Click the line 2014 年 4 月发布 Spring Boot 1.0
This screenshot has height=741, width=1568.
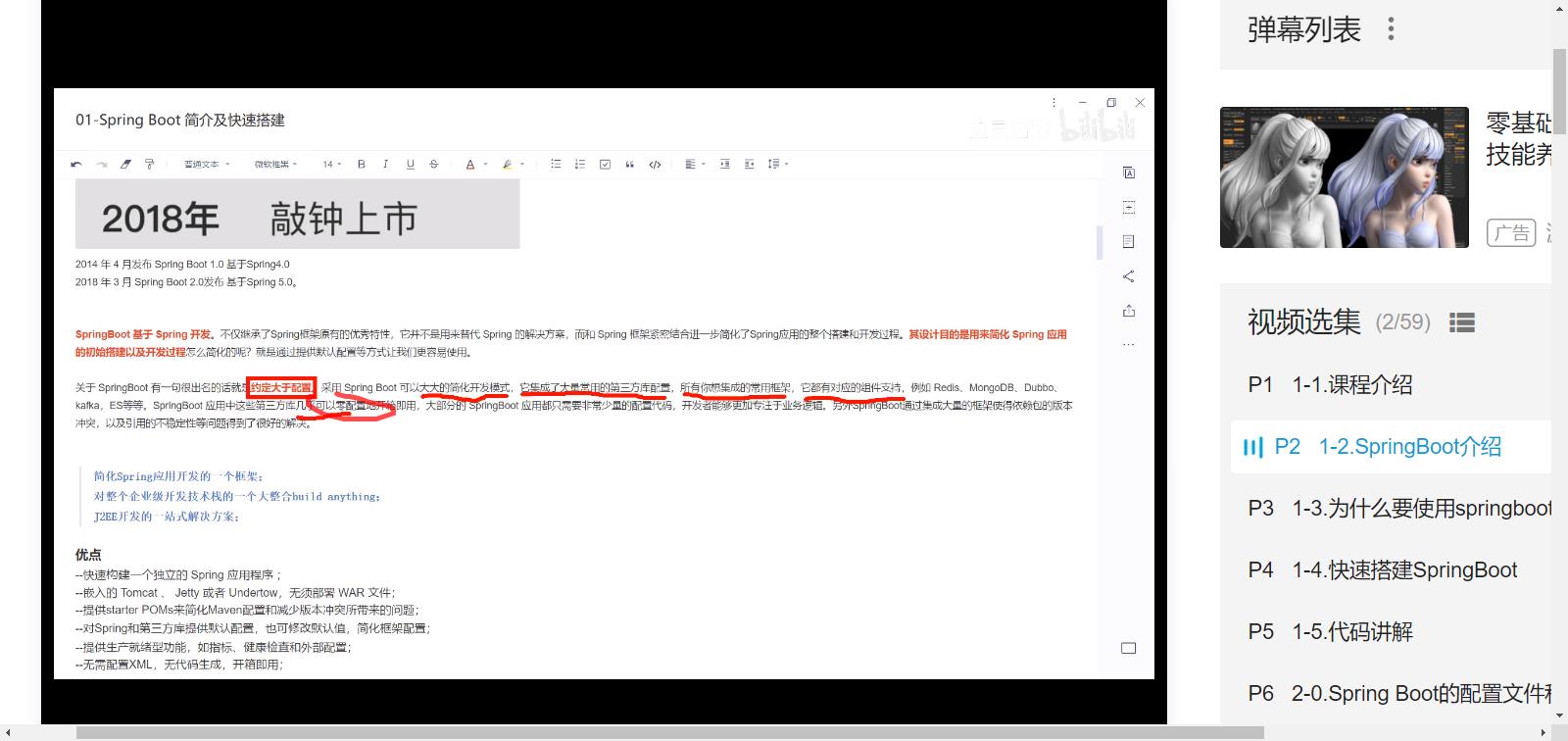point(182,265)
